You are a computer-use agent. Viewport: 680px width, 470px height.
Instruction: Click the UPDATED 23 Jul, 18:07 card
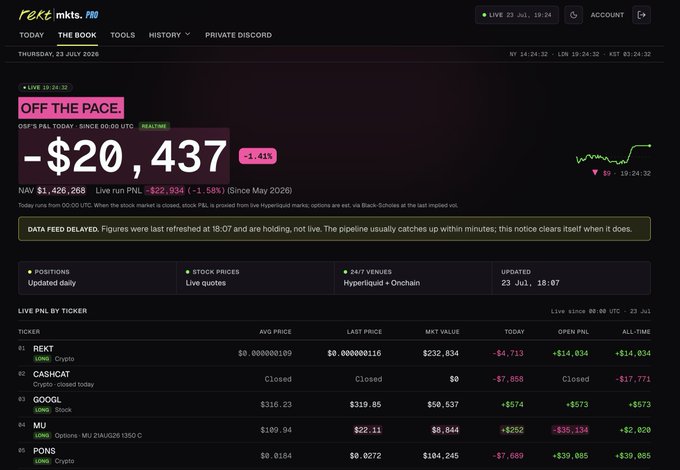(572, 277)
